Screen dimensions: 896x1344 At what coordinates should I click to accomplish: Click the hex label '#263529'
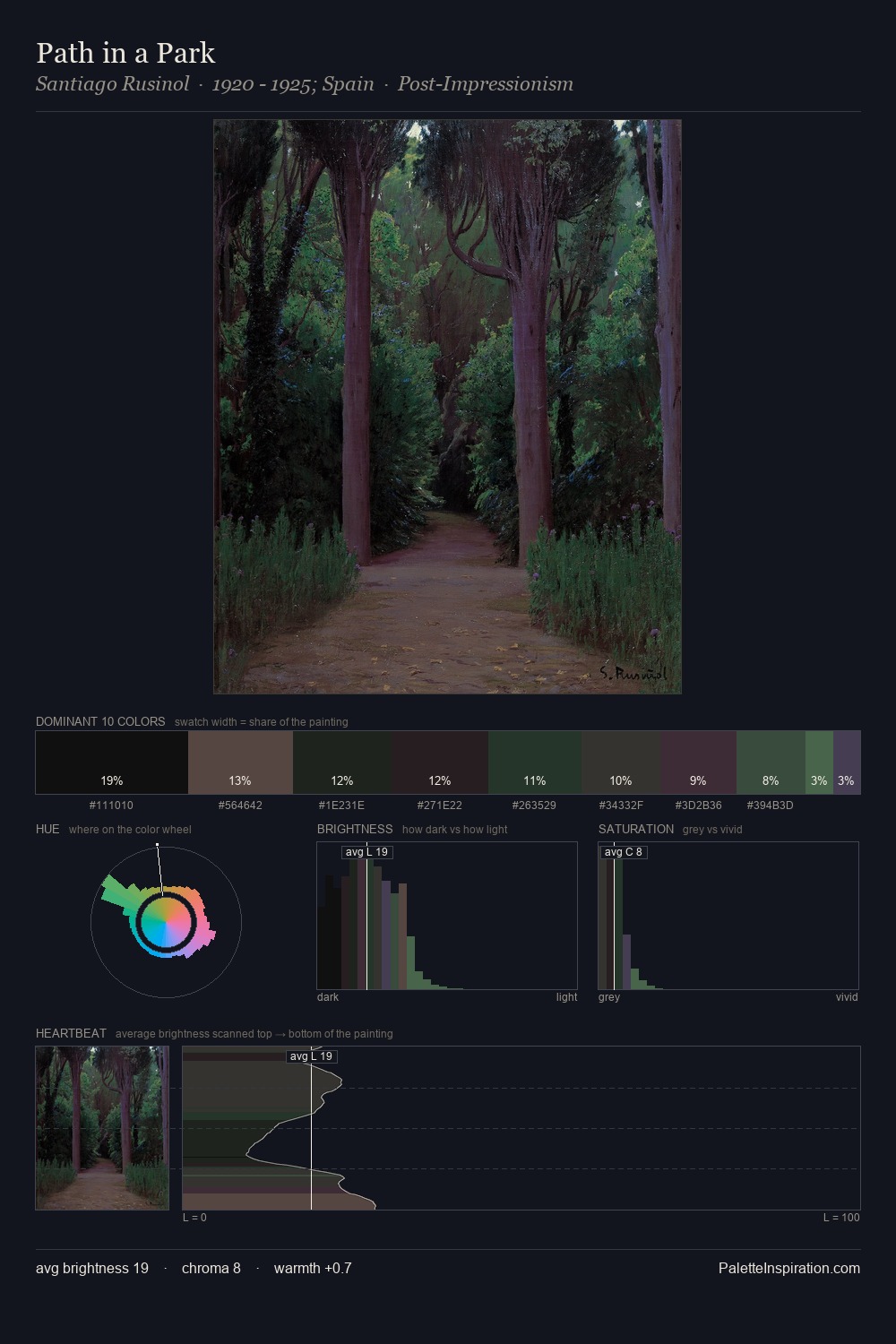click(534, 806)
